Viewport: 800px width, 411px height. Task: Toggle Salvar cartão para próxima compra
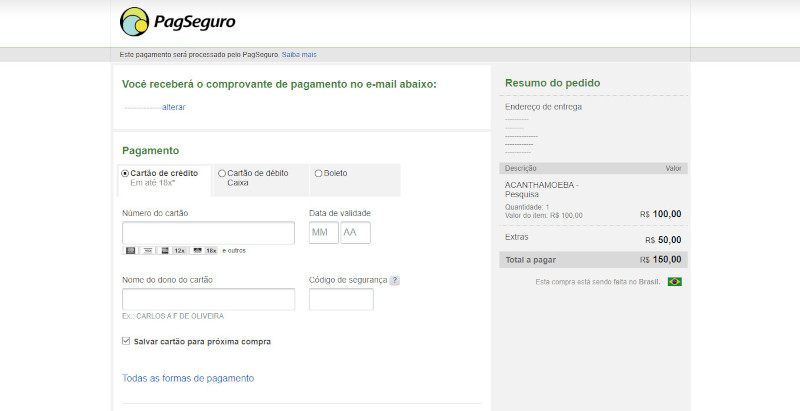pyautogui.click(x=126, y=341)
